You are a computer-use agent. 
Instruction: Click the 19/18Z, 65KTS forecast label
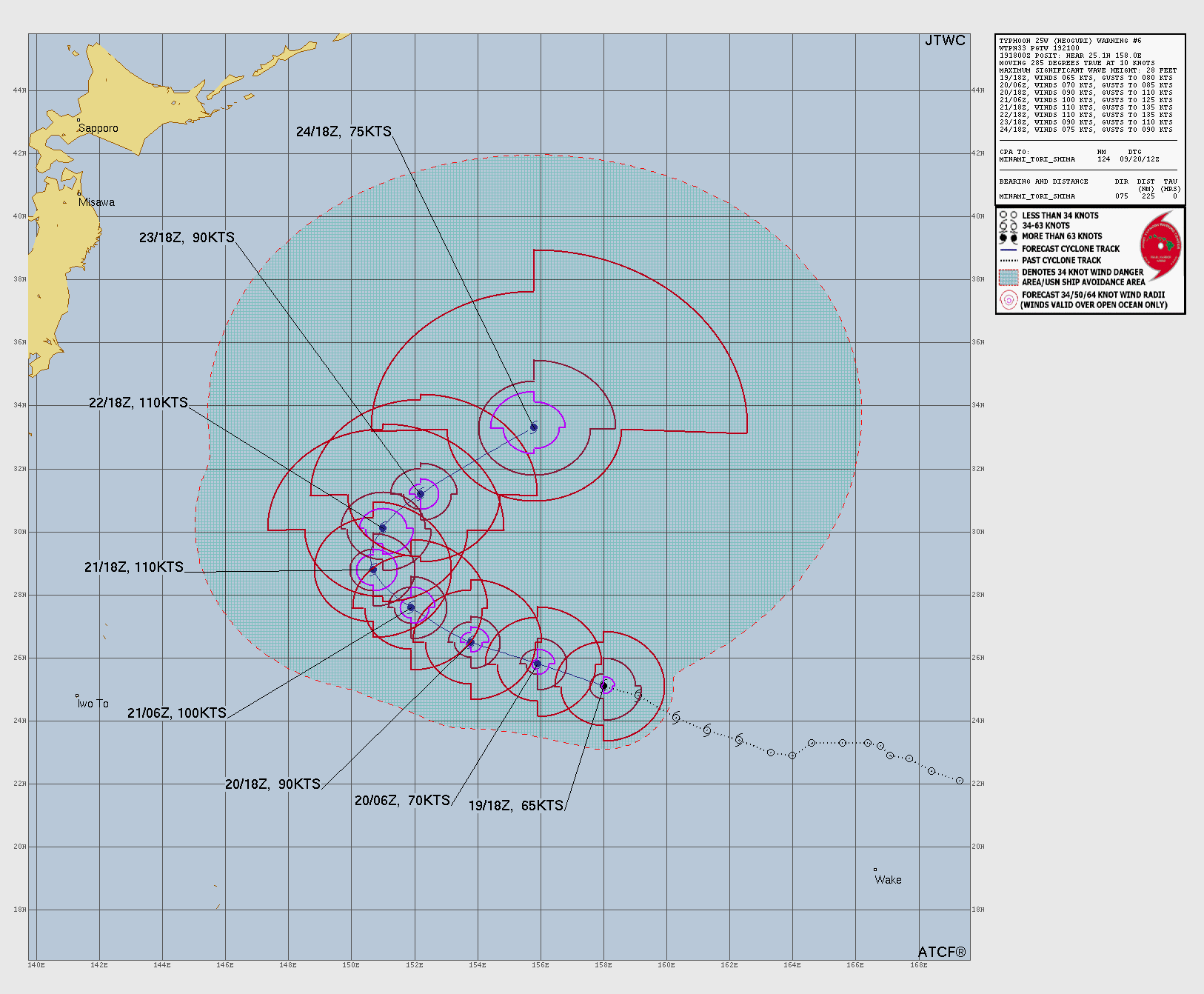click(515, 806)
